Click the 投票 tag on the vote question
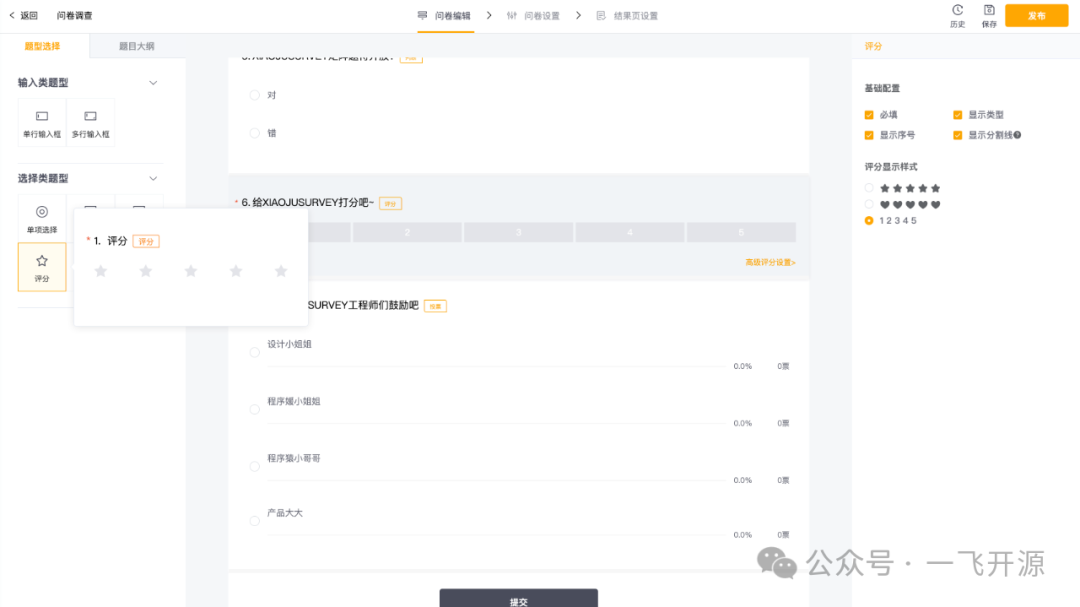 [x=435, y=306]
